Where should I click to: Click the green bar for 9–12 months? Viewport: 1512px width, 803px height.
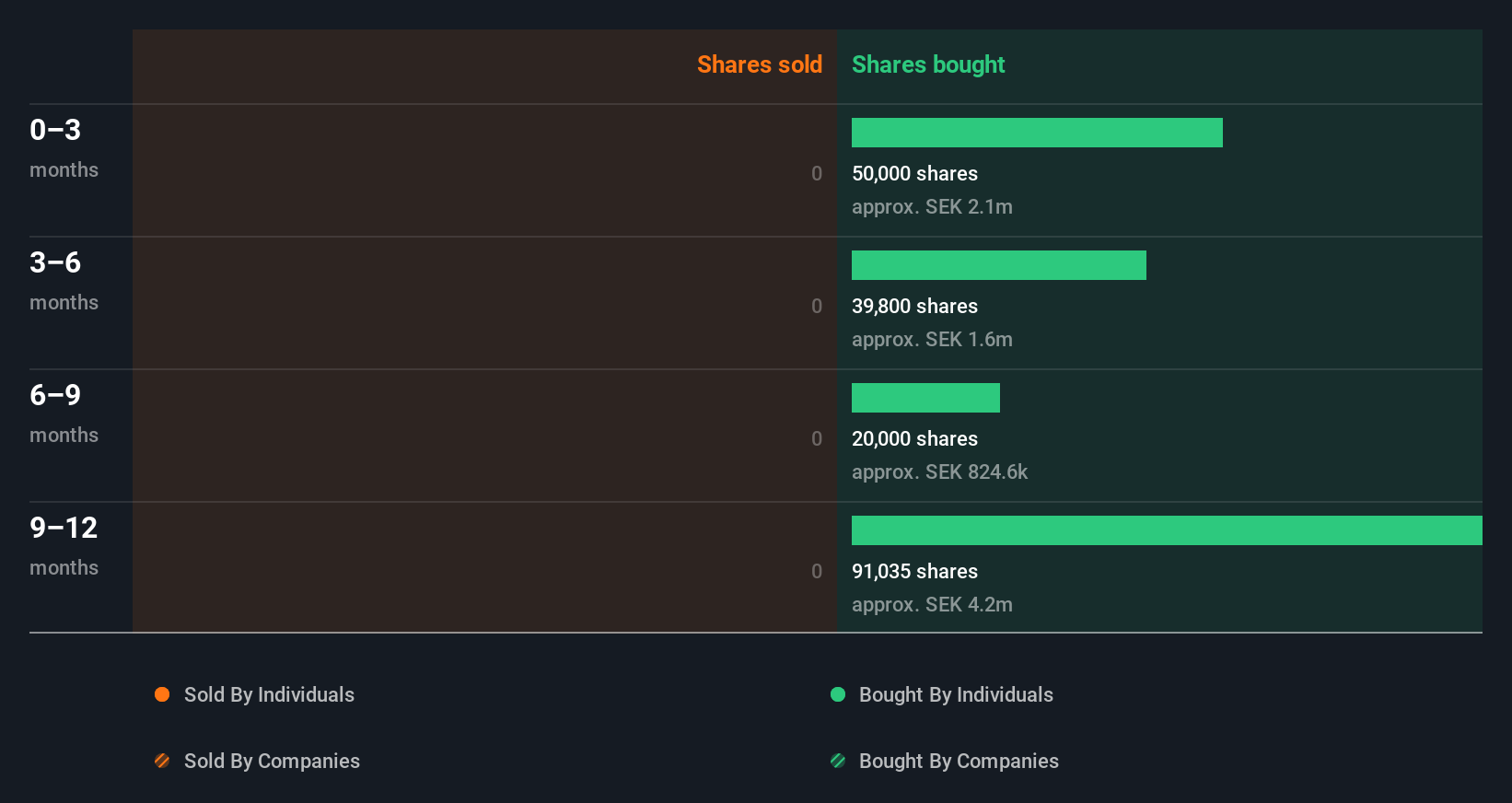tap(1167, 530)
